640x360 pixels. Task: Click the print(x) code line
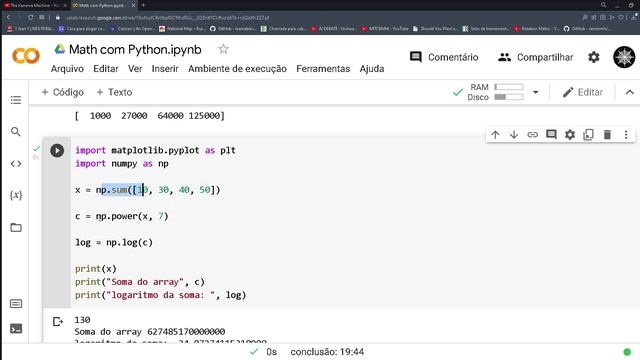point(96,269)
